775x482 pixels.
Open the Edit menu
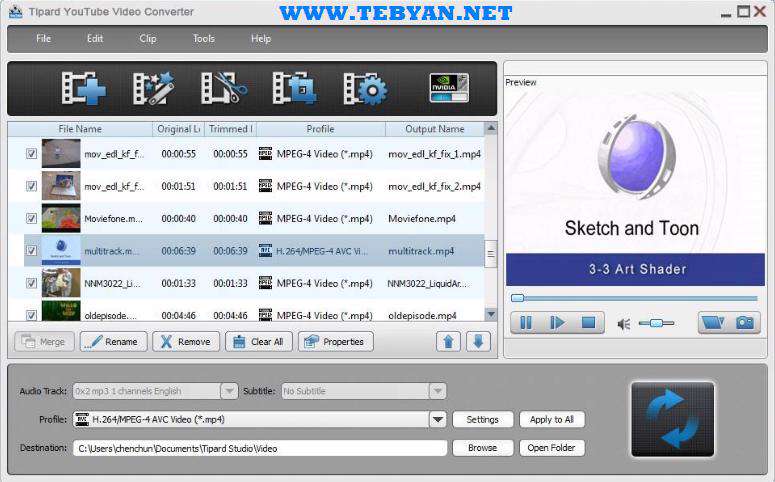pos(95,39)
